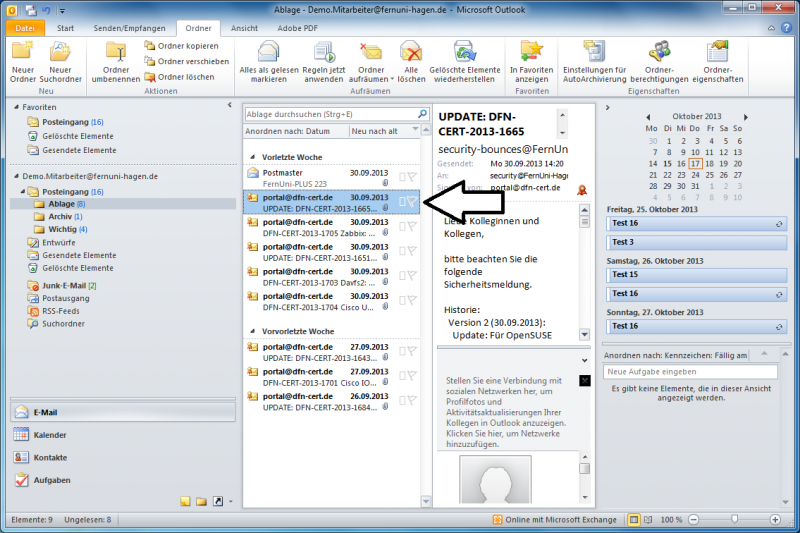Click the Neuer Suchordner icon
Viewport: 800px width, 533px height.
60,53
